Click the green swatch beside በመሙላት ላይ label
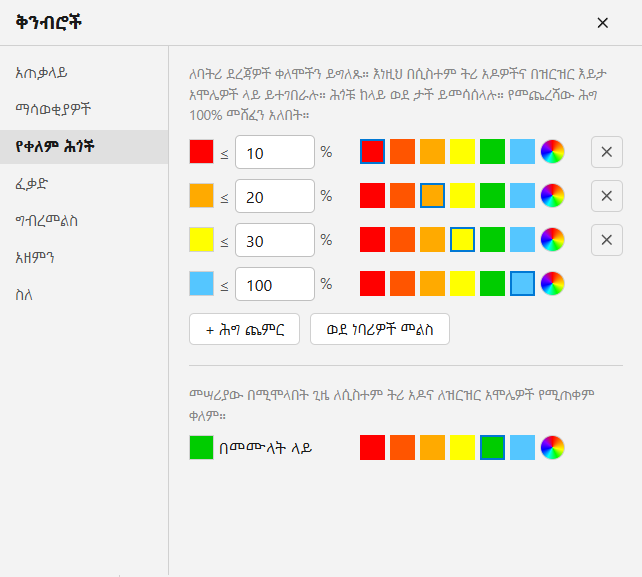This screenshot has width=642, height=577. [201, 448]
